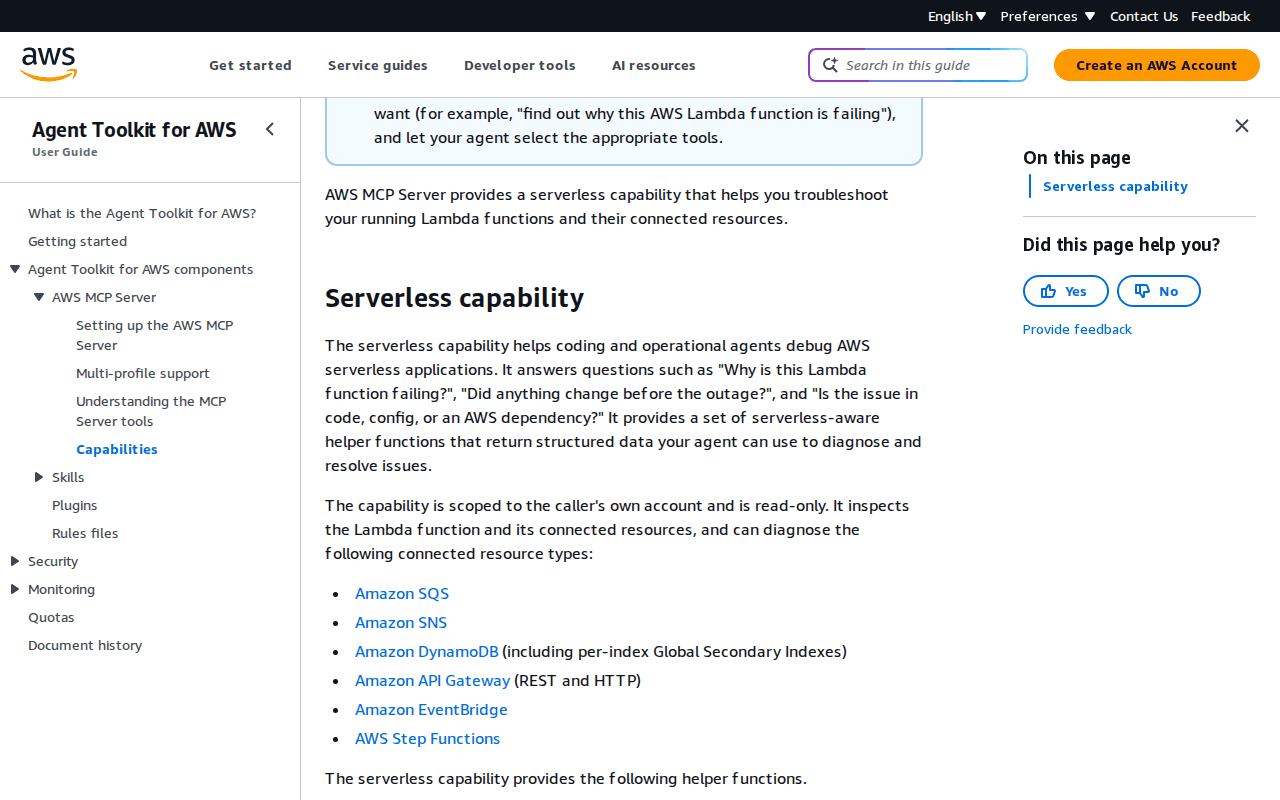Click the AWS logo
This screenshot has height=800, width=1280.
48,64
